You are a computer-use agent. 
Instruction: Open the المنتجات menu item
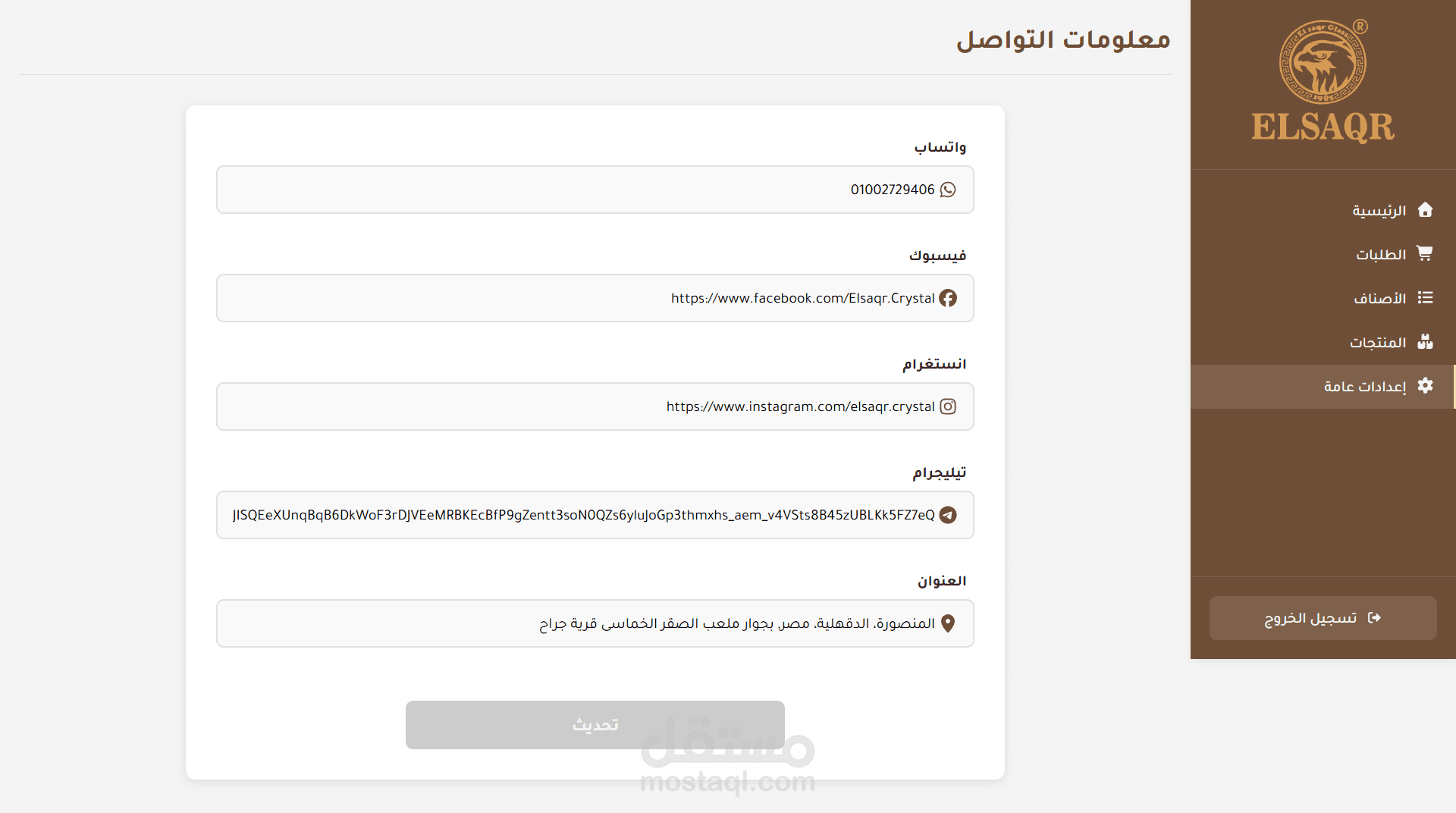coord(1323,342)
